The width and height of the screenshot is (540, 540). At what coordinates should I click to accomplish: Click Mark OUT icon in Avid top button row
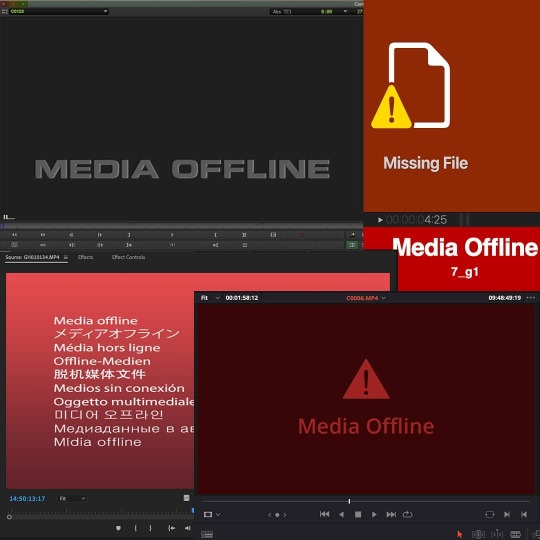point(129,235)
